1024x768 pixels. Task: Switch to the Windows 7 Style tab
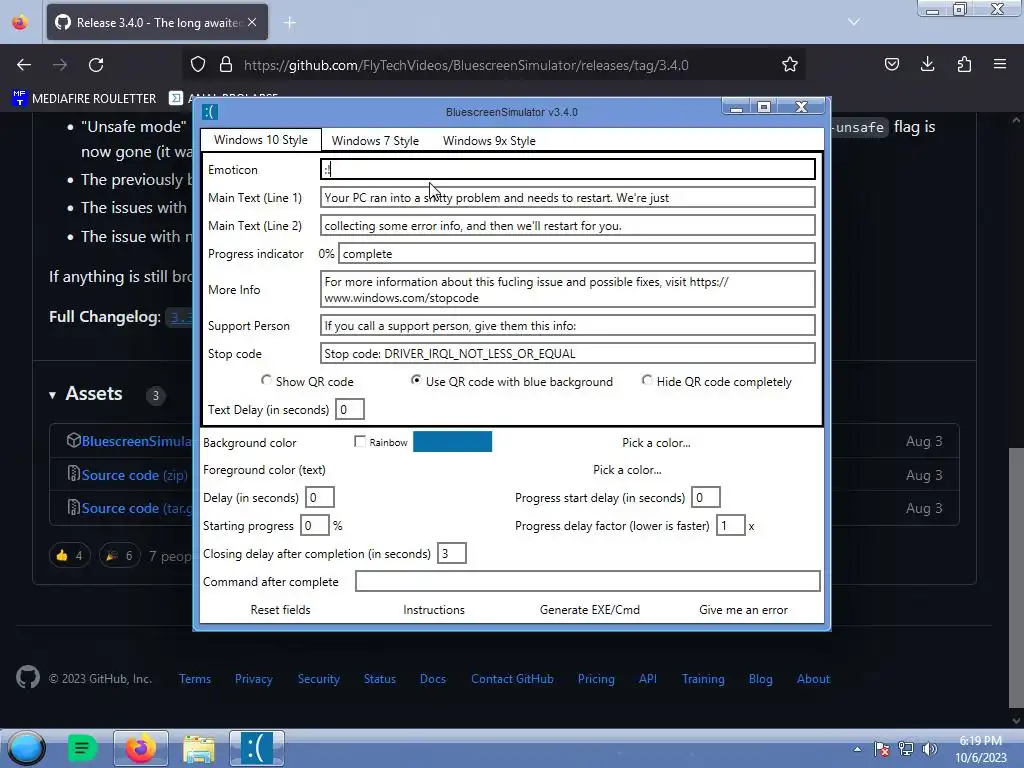point(375,140)
